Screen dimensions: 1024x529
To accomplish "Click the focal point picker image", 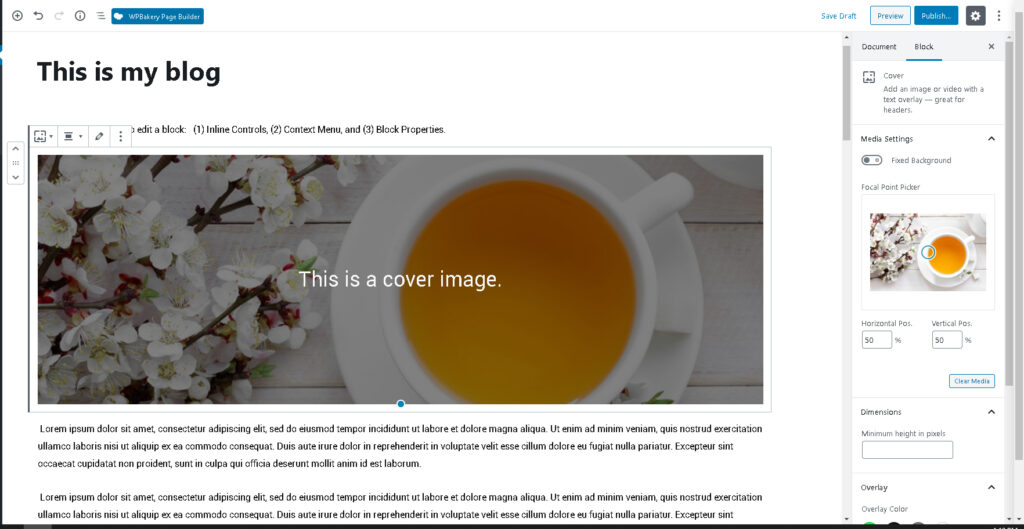I will (x=927, y=252).
